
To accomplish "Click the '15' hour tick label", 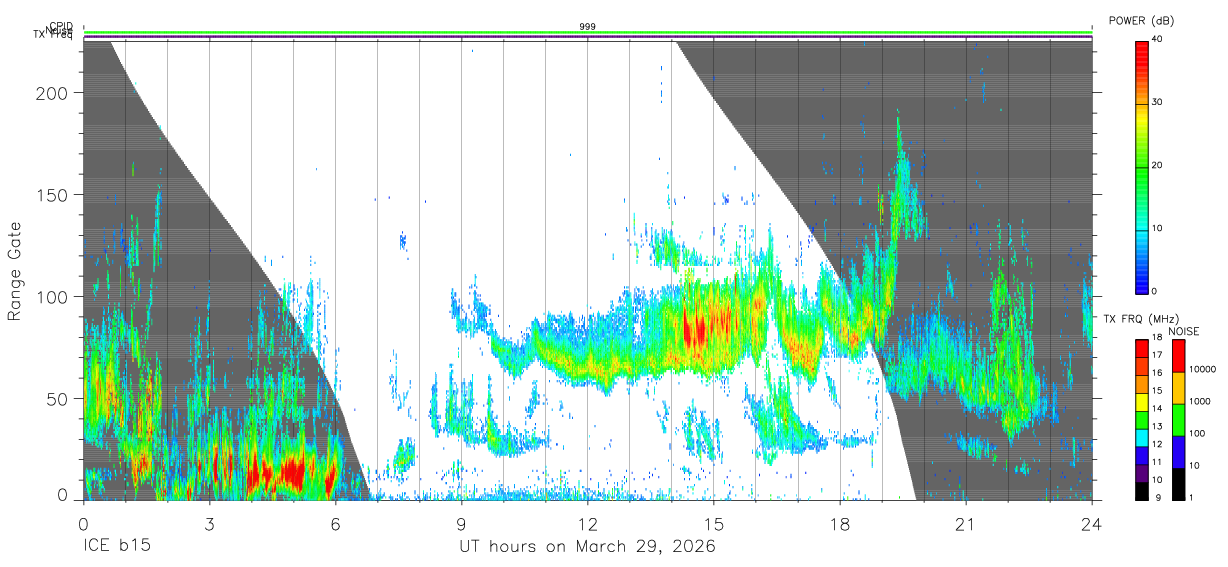I will coord(713,523).
